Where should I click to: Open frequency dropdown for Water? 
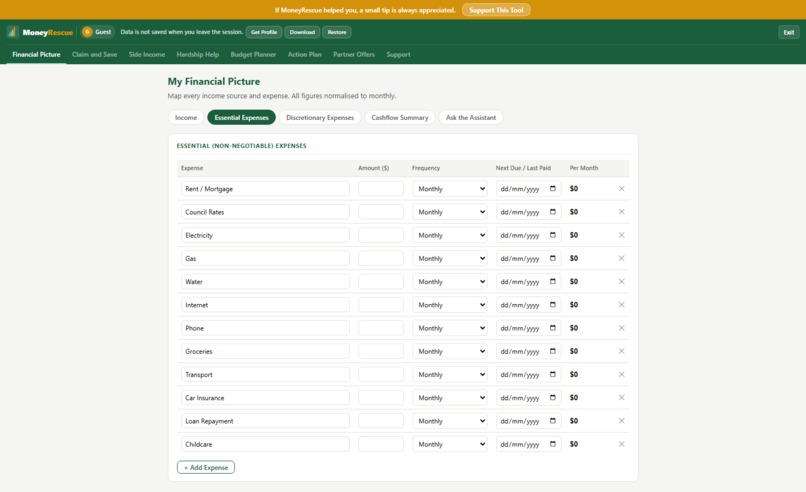[x=450, y=282]
